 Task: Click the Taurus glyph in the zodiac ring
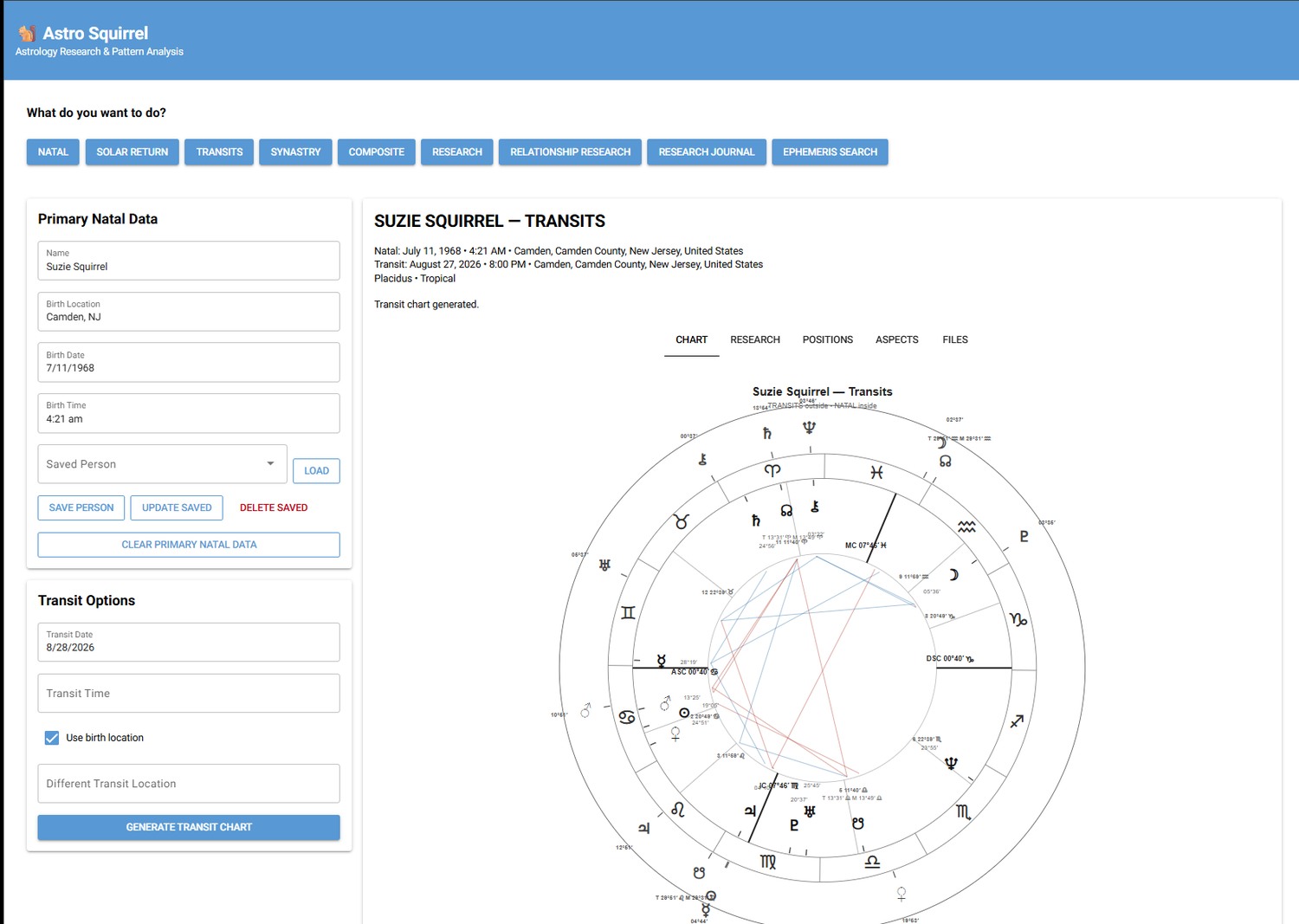click(682, 522)
